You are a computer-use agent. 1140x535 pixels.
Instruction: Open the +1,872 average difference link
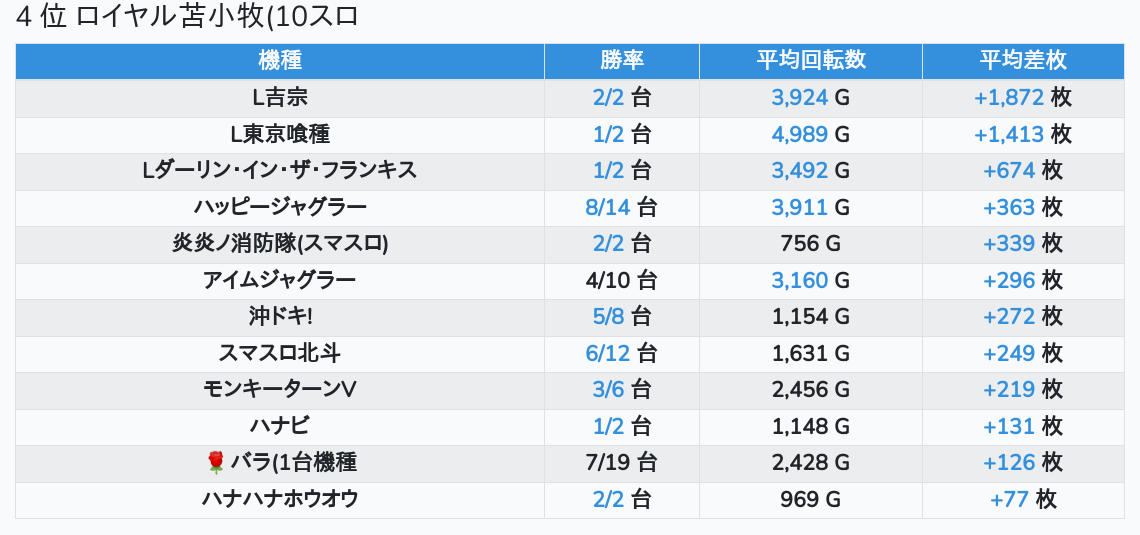(x=1008, y=98)
